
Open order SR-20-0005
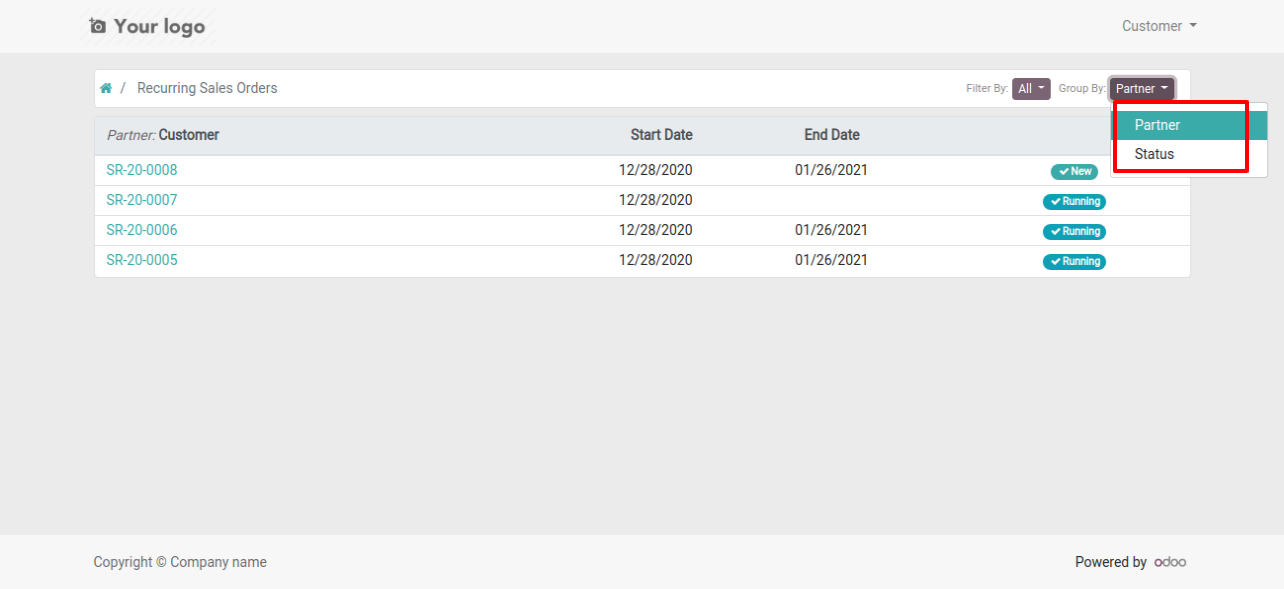click(x=142, y=260)
